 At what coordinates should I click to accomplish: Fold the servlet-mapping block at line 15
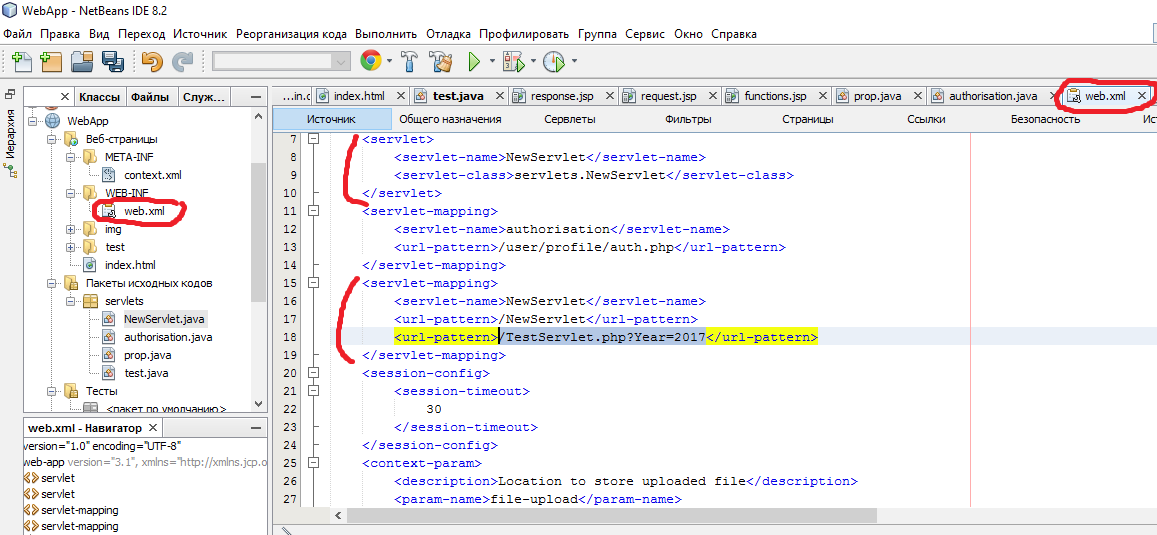pyautogui.click(x=314, y=283)
